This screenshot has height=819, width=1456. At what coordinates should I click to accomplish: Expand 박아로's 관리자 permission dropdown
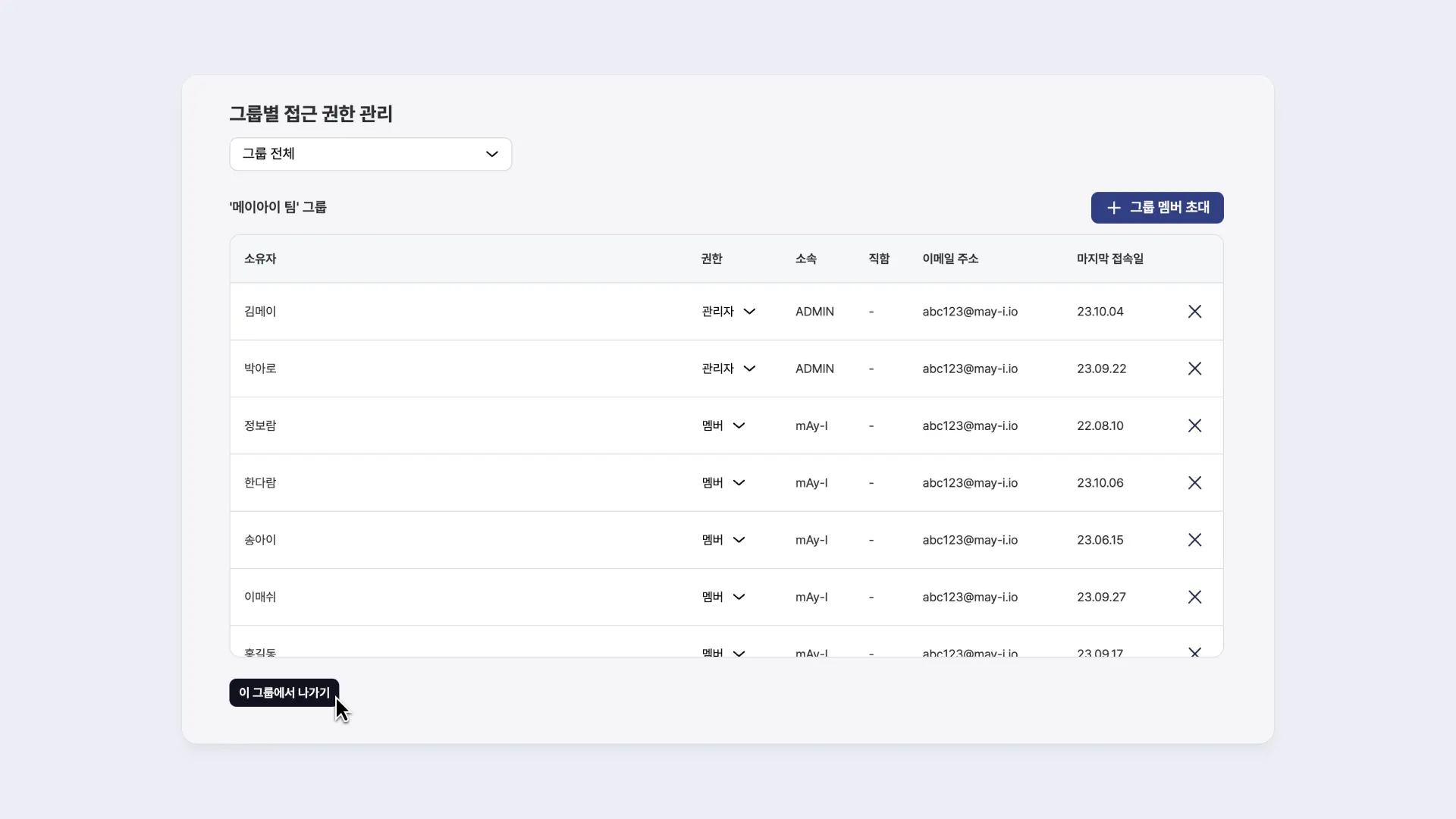(728, 369)
